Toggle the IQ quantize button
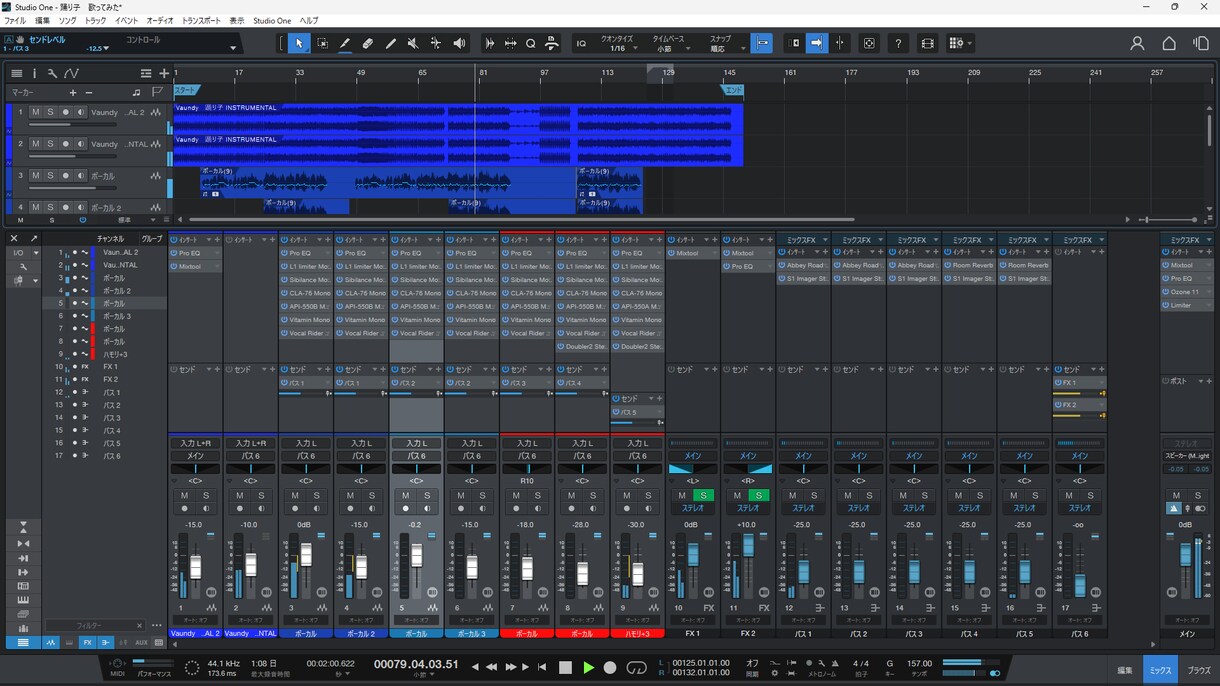The image size is (1220, 686). pos(581,44)
